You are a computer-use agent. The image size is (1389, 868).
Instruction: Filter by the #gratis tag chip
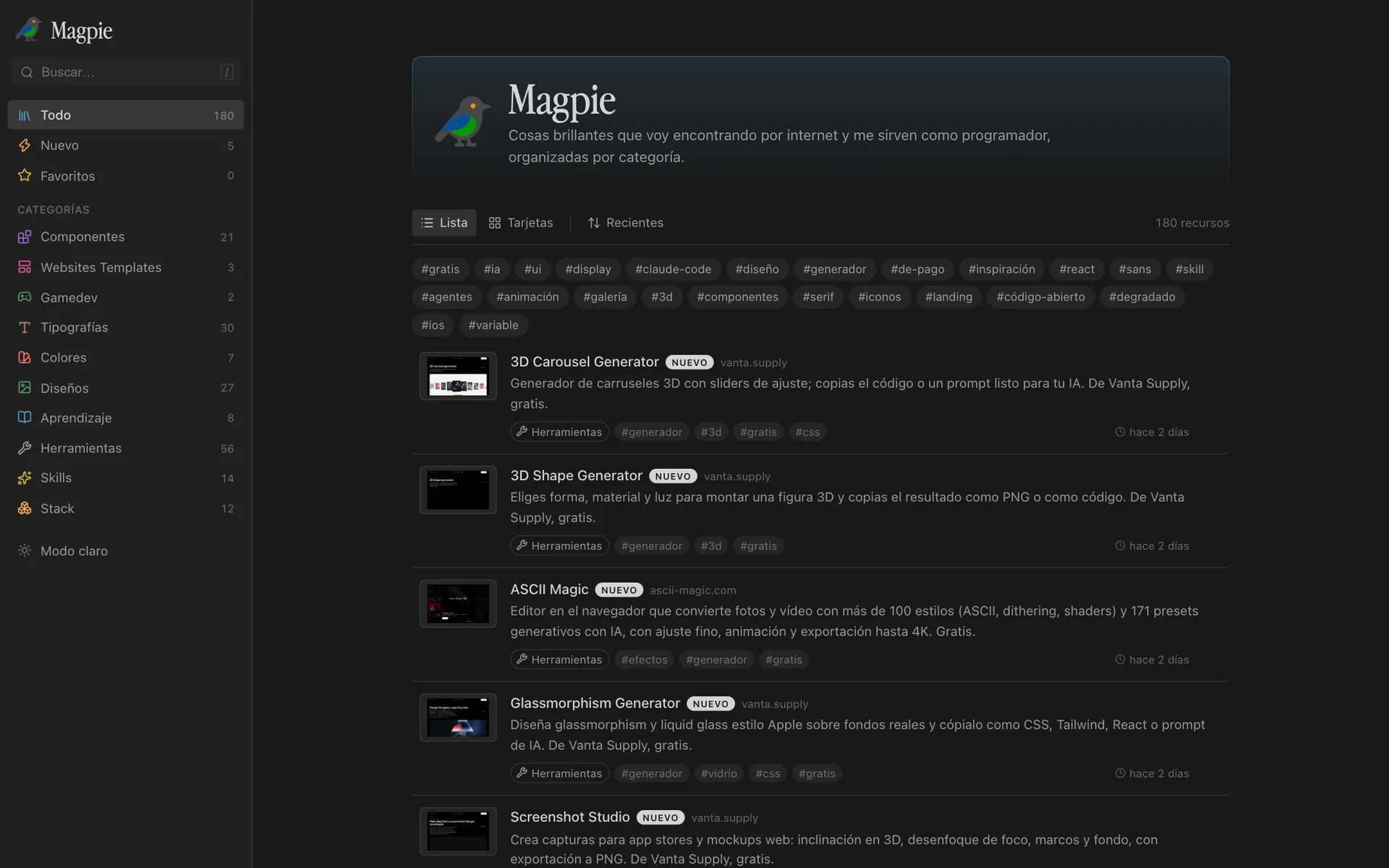[x=441, y=269]
